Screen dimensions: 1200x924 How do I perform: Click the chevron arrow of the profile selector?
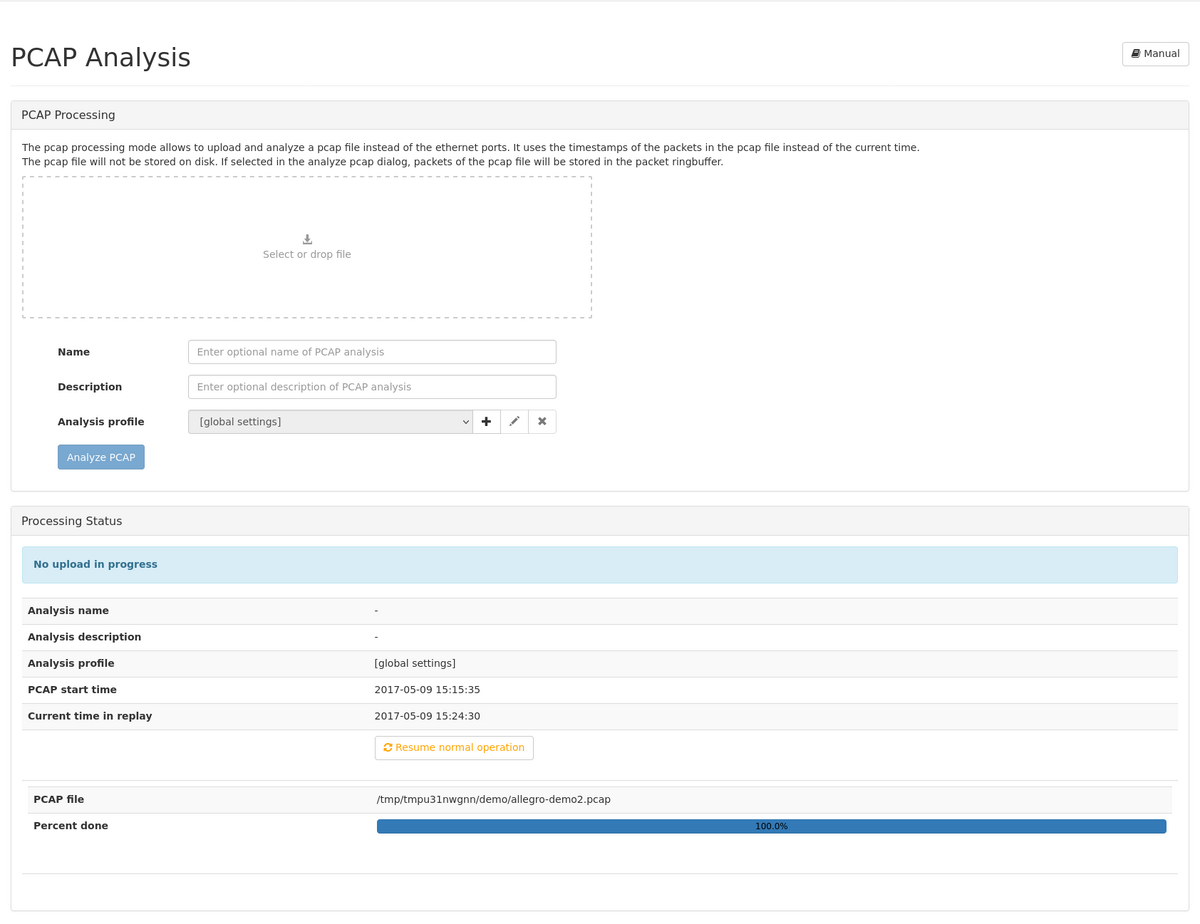click(465, 422)
